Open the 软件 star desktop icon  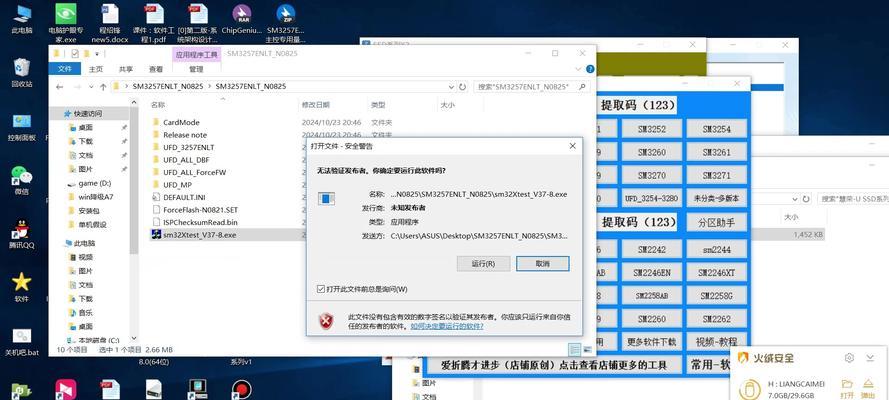[22, 287]
